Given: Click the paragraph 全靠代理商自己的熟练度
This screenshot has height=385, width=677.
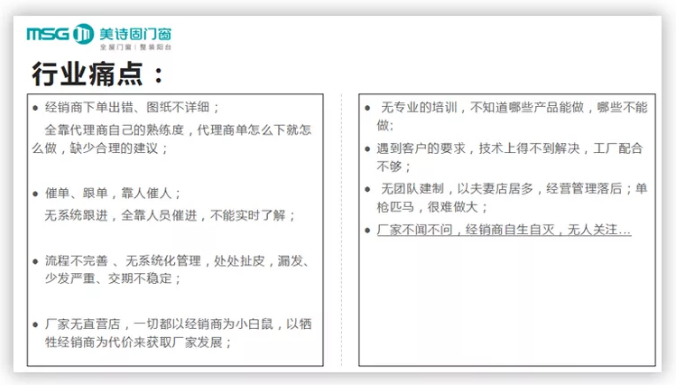Looking at the screenshot, I should [171, 139].
